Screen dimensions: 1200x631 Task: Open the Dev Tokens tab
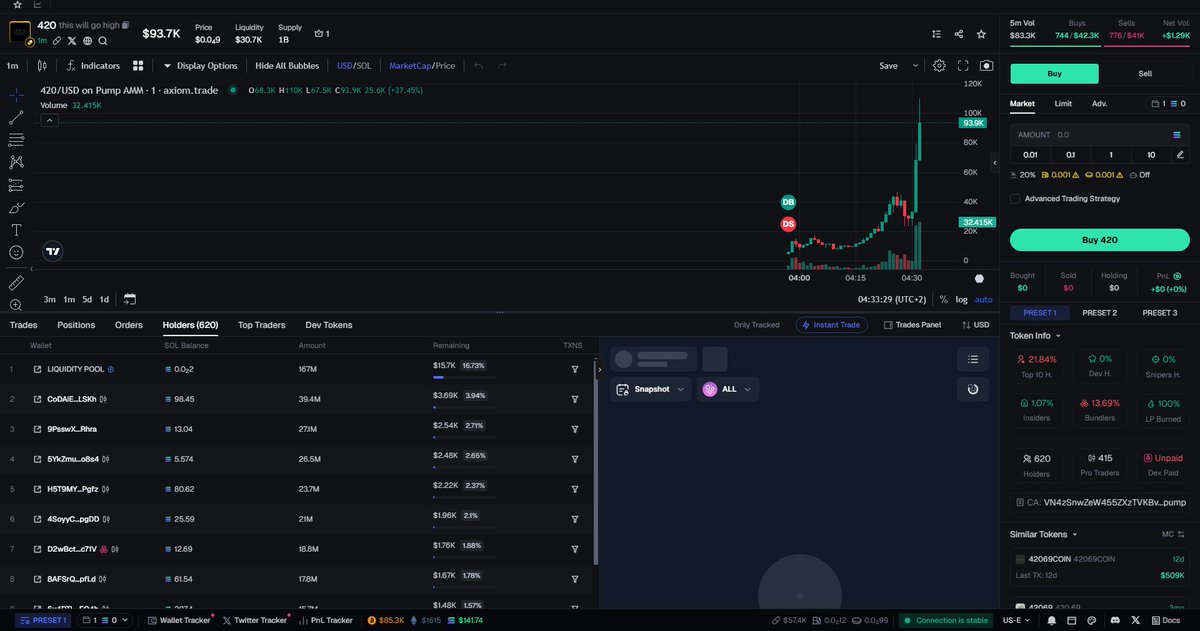pos(329,325)
